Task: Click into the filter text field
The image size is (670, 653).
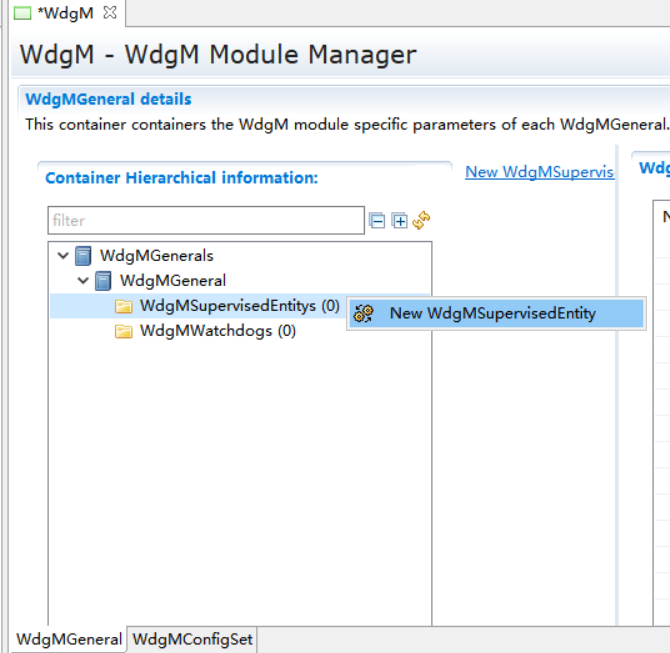Action: pyautogui.click(x=205, y=220)
